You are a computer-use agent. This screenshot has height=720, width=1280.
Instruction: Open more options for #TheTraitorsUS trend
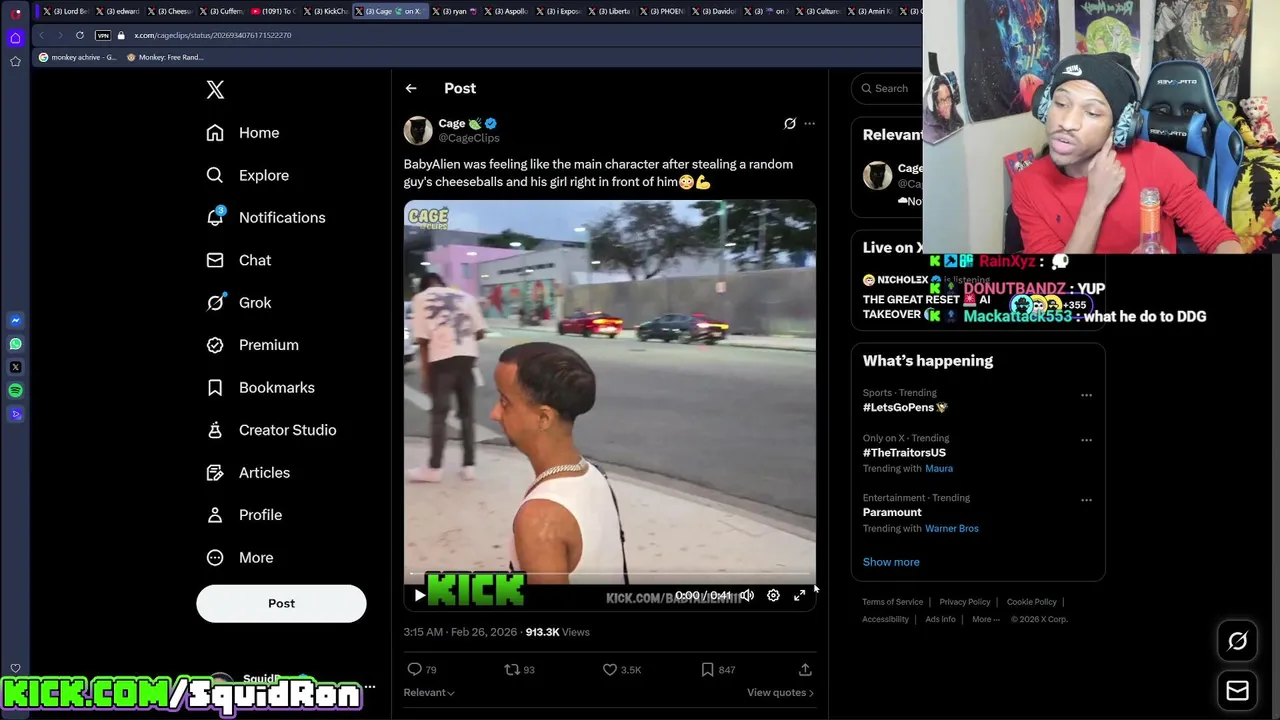1086,440
